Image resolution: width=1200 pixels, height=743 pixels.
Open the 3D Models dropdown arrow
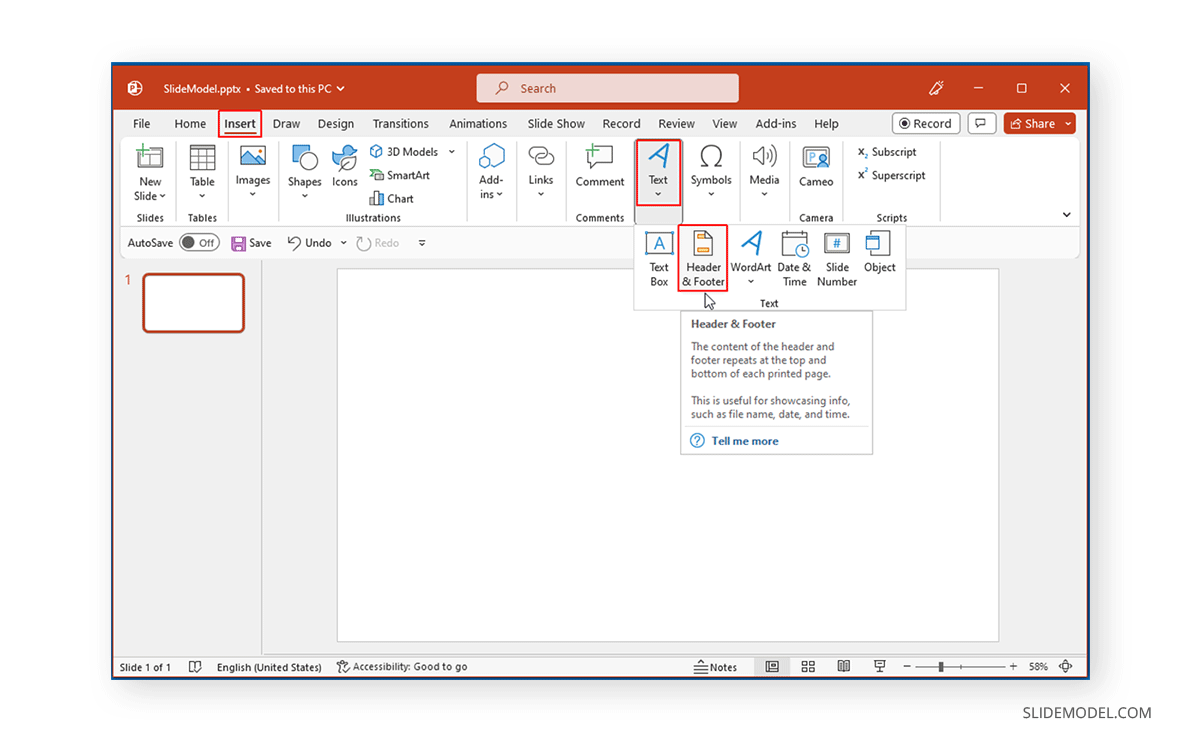click(x=451, y=151)
